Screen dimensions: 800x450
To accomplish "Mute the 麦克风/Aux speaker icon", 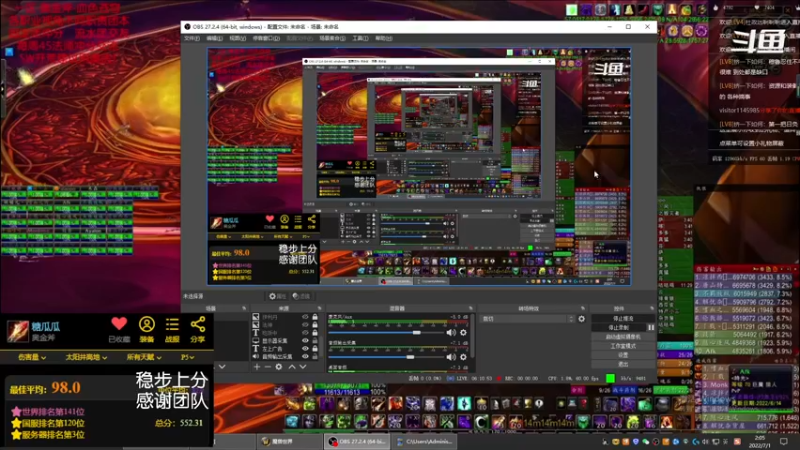I will tap(451, 333).
